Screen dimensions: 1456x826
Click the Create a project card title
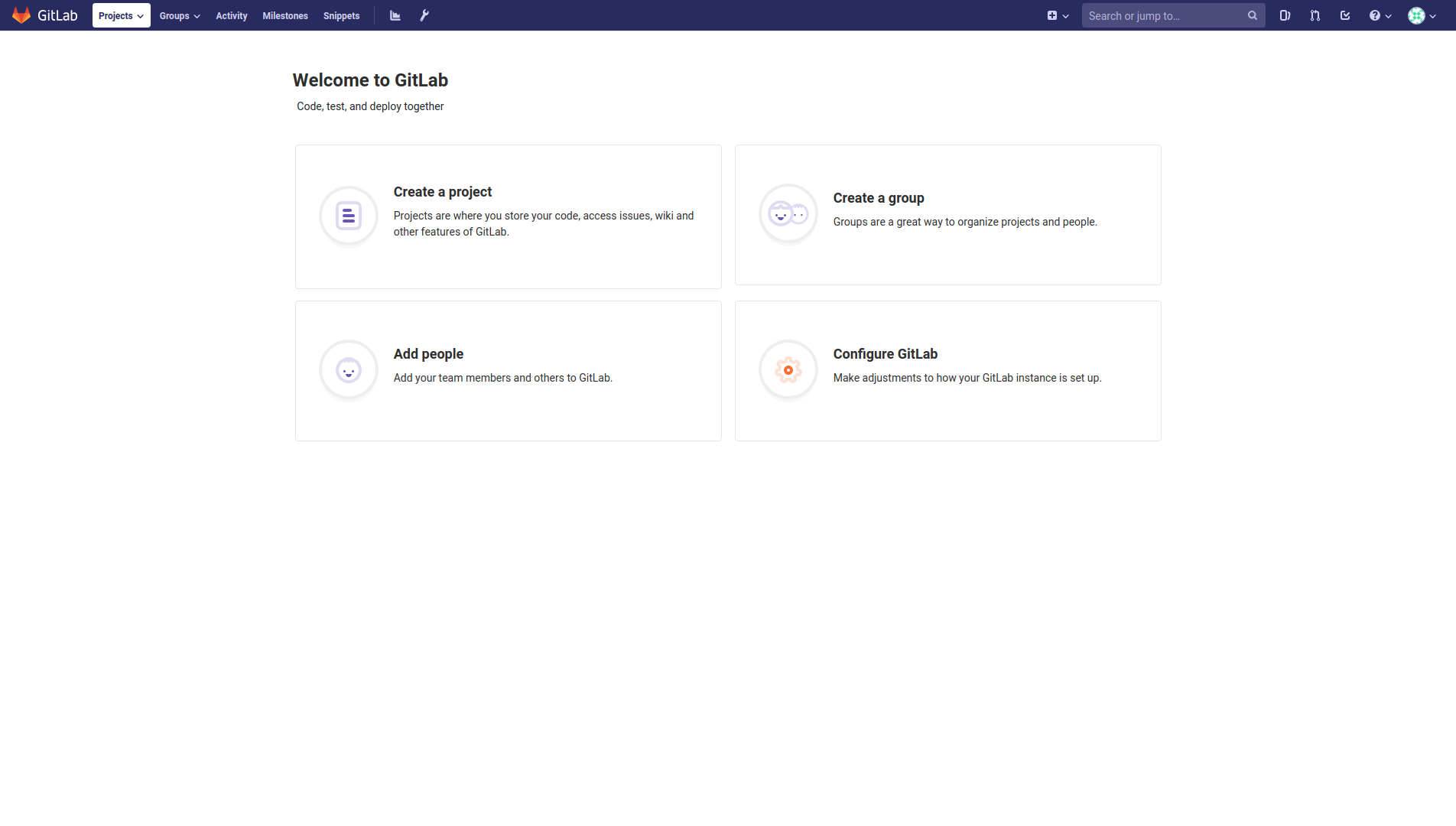click(x=443, y=192)
